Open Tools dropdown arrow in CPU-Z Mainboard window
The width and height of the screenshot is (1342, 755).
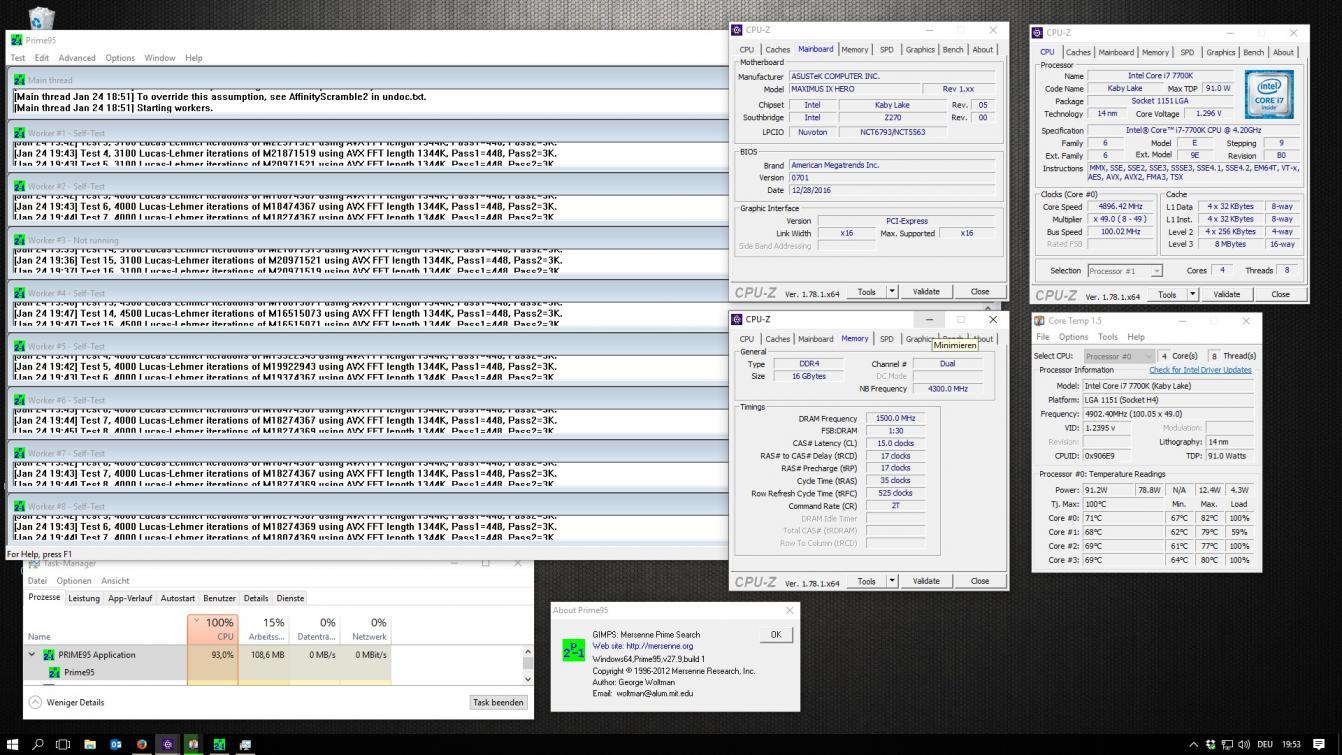(892, 292)
